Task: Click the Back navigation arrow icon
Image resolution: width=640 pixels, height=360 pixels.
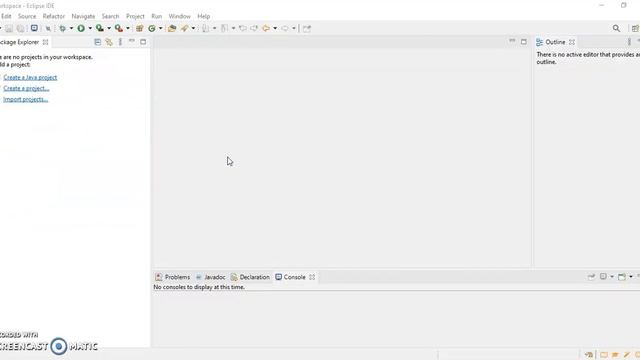Action: [266, 28]
